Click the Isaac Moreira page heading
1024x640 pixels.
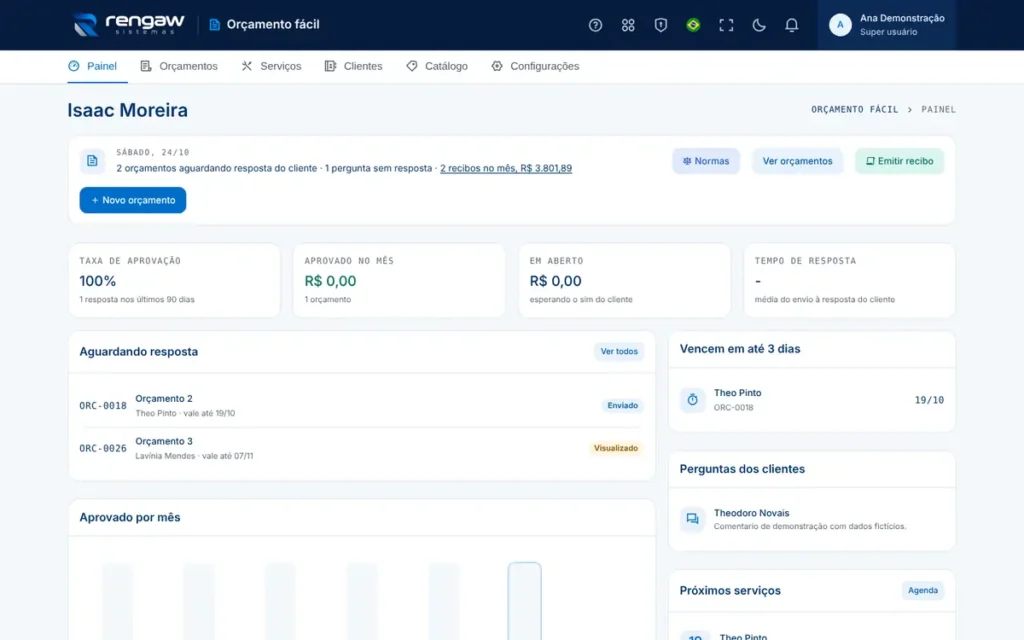(x=127, y=110)
